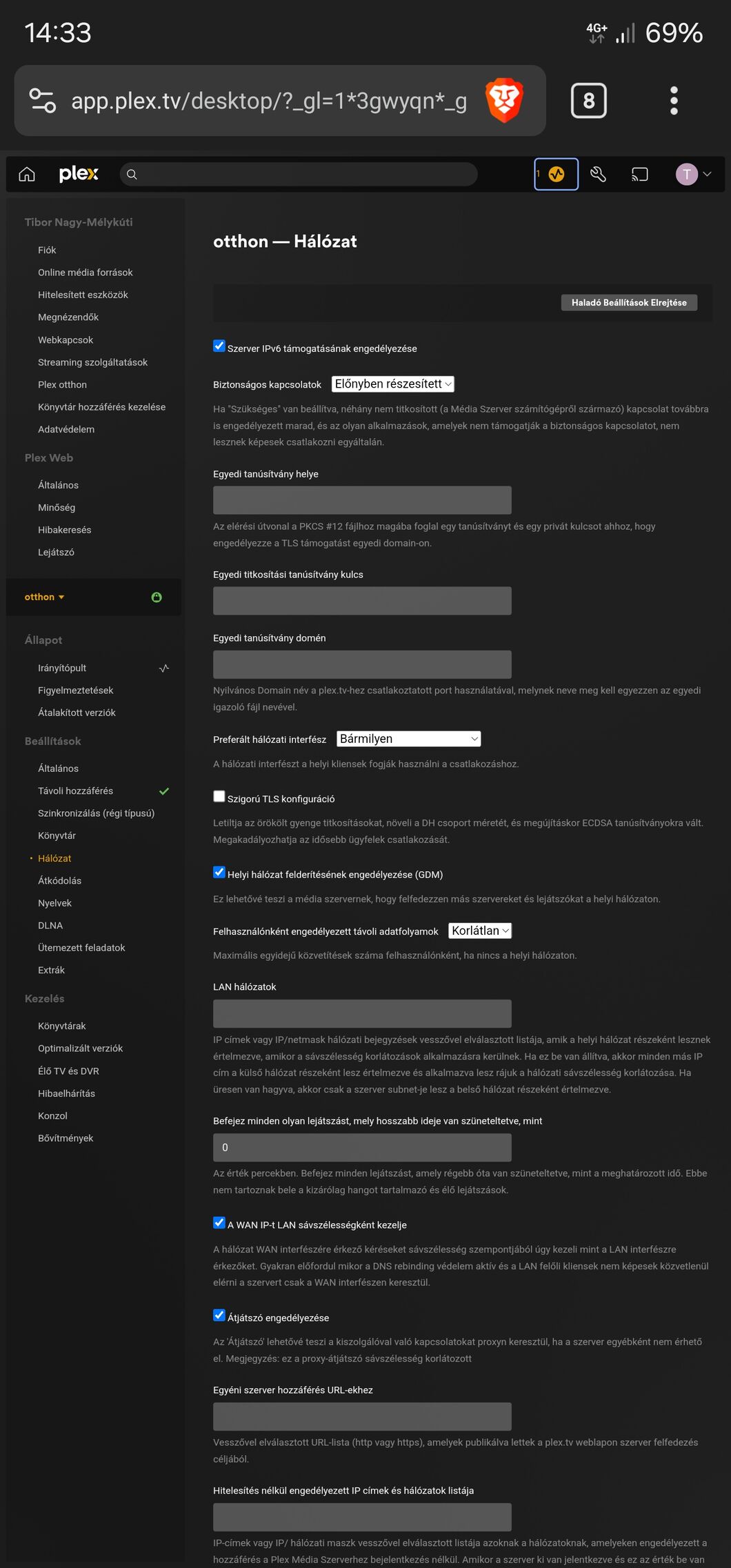
Task: Click the cast to device icon
Action: click(x=640, y=175)
